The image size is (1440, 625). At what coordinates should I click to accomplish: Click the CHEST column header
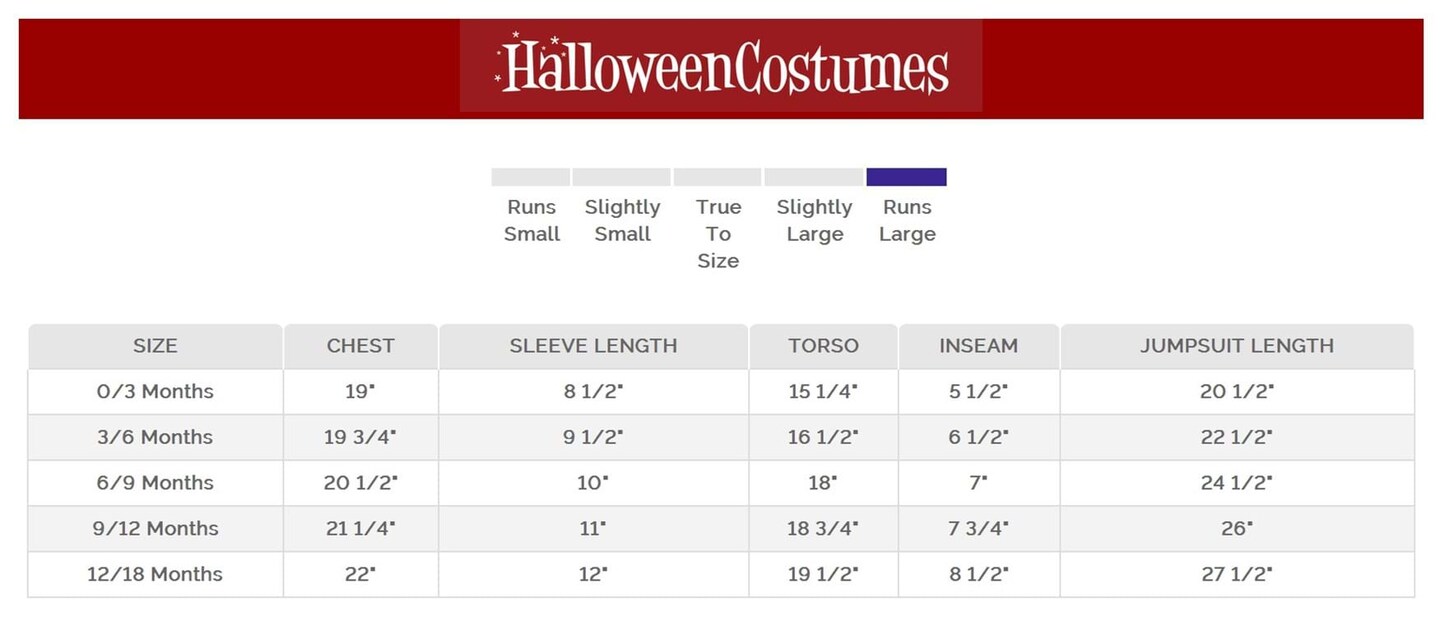[x=361, y=346]
